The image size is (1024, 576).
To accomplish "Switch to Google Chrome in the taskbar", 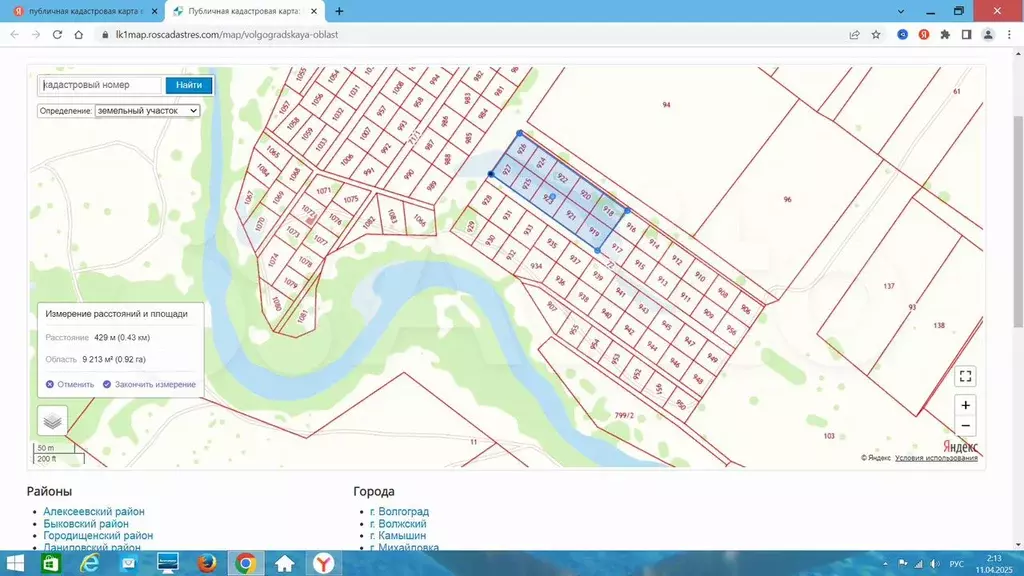I will tap(246, 563).
